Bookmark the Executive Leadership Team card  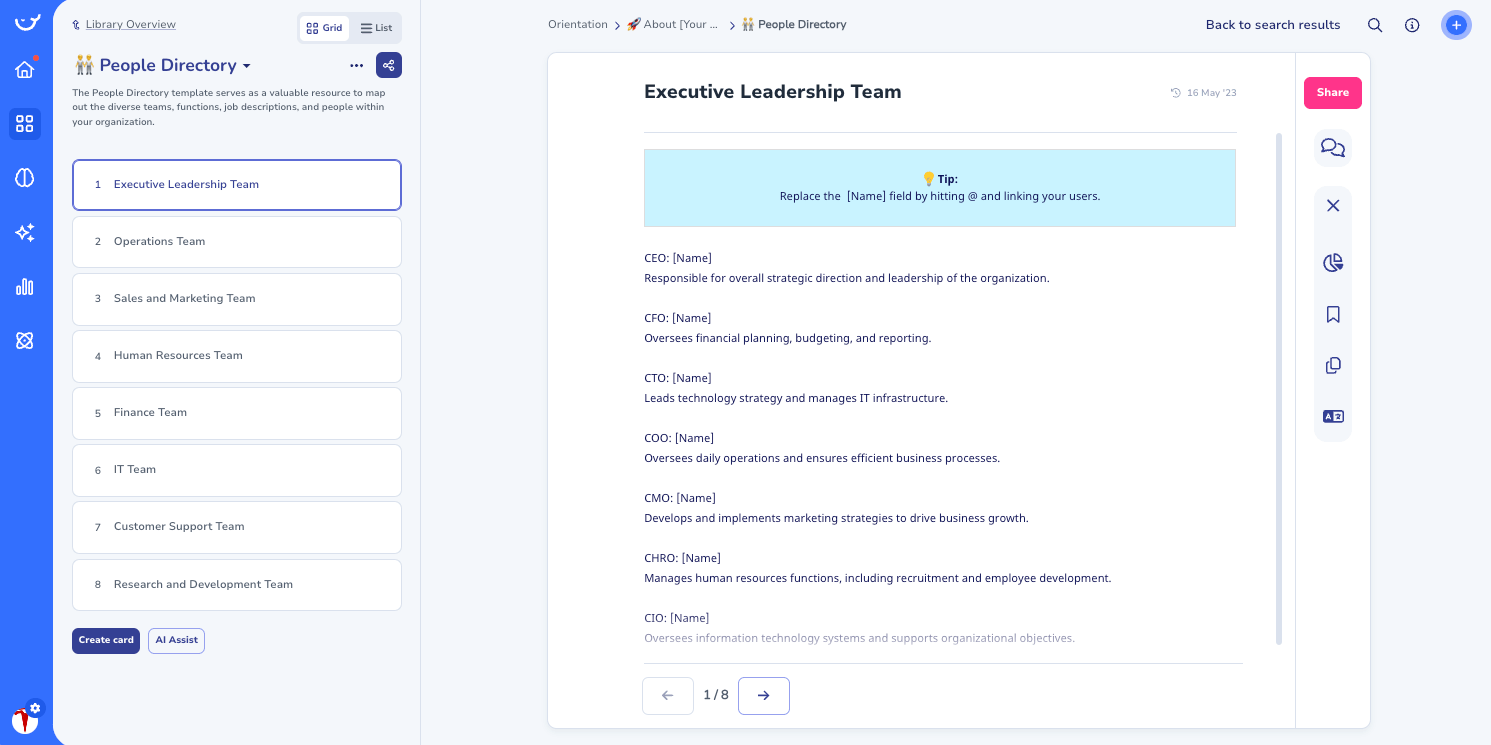[1333, 314]
